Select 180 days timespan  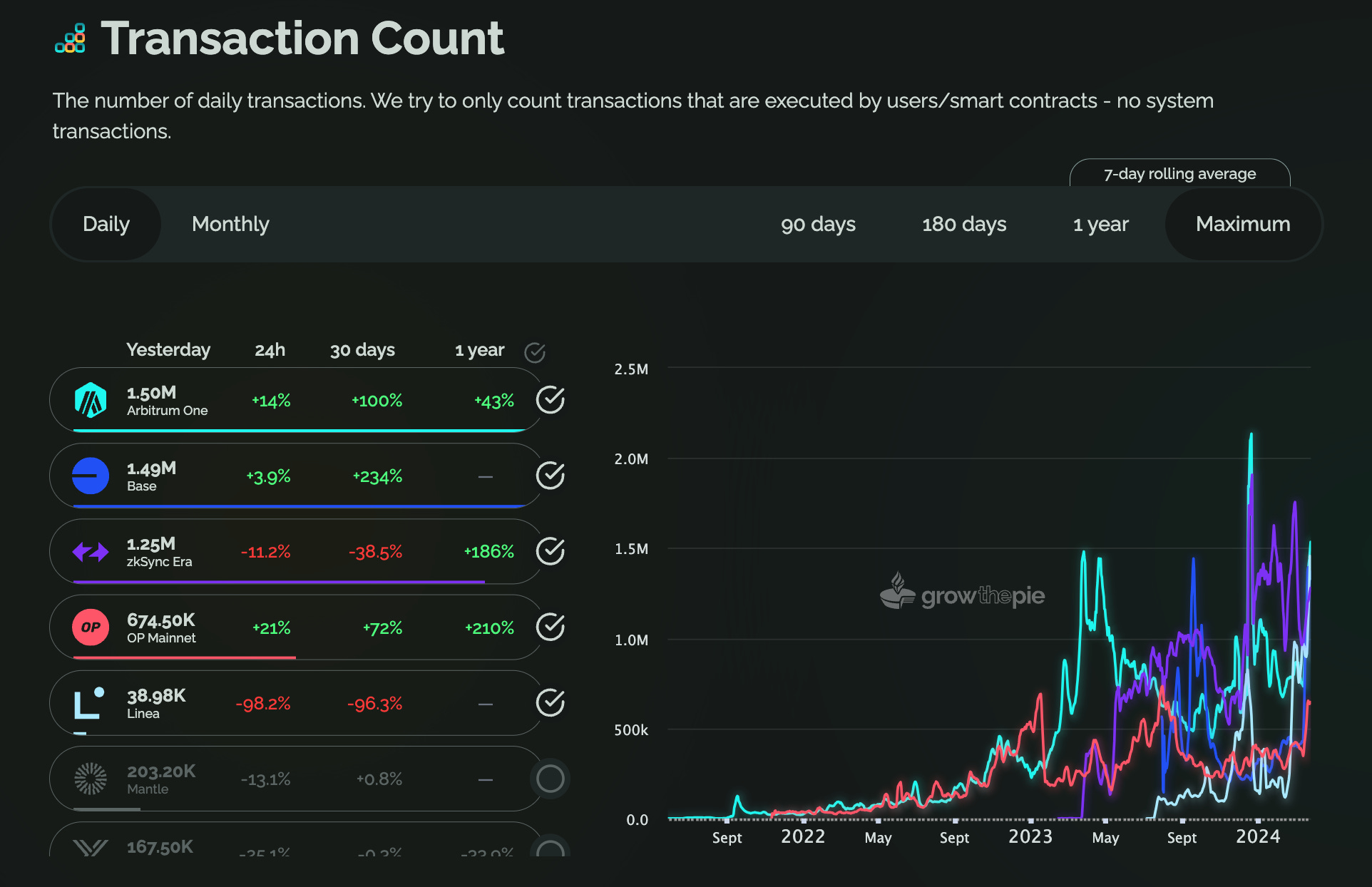click(964, 224)
